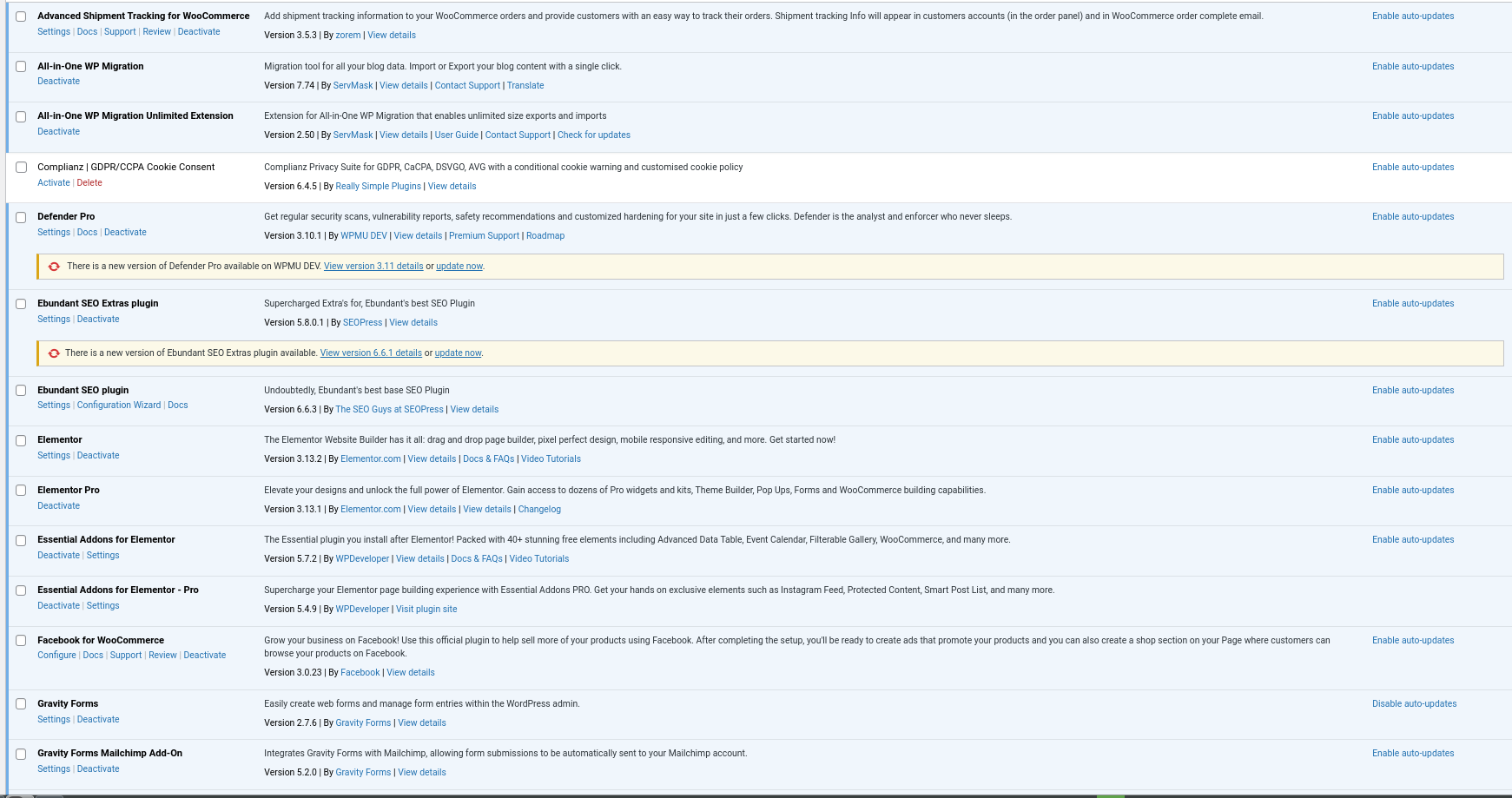Open Settings for Essential Addons for Elementor
Image resolution: width=1512 pixels, height=798 pixels.
tap(102, 556)
